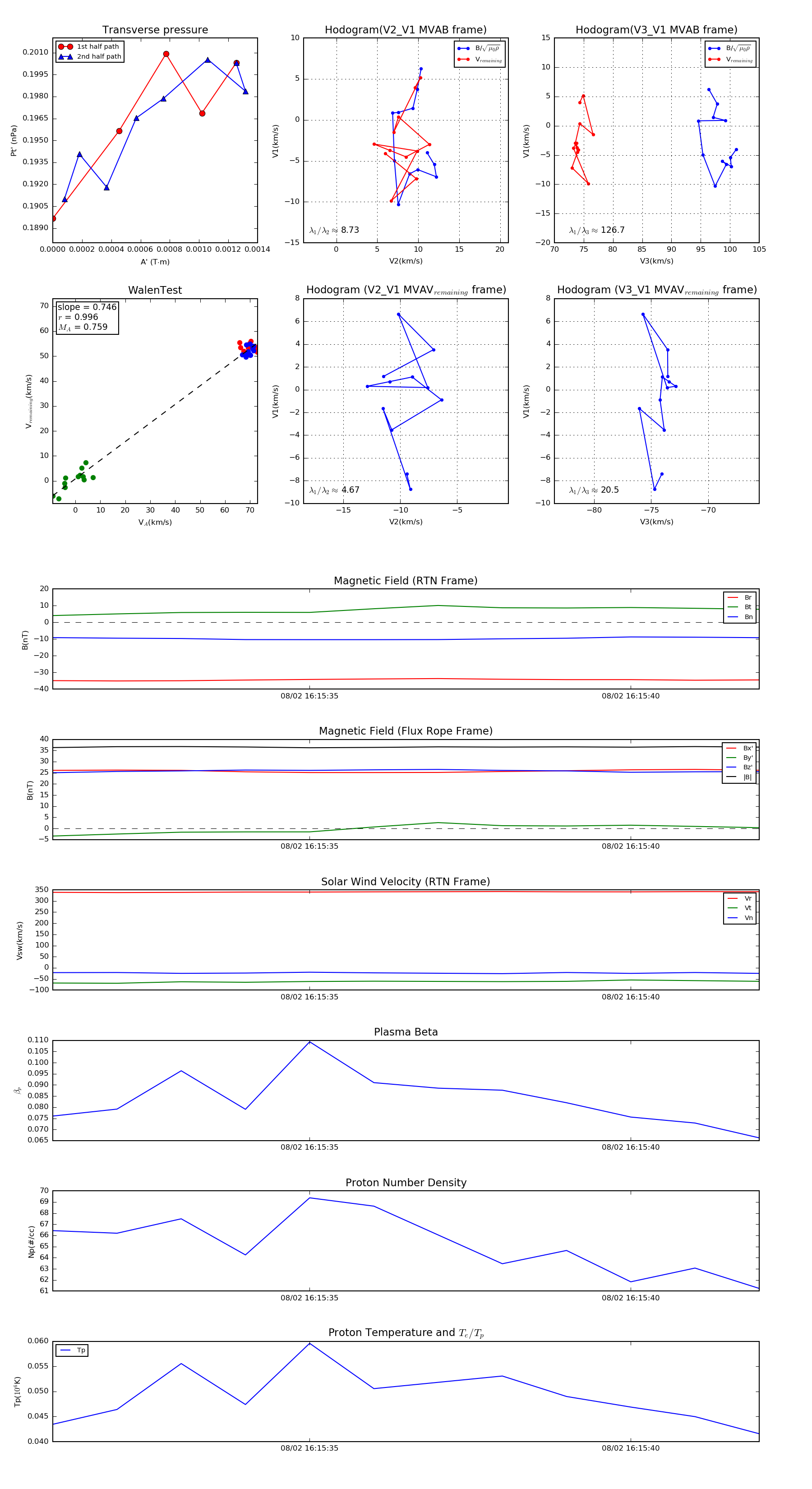Select the Vr legend entry

click(x=740, y=898)
